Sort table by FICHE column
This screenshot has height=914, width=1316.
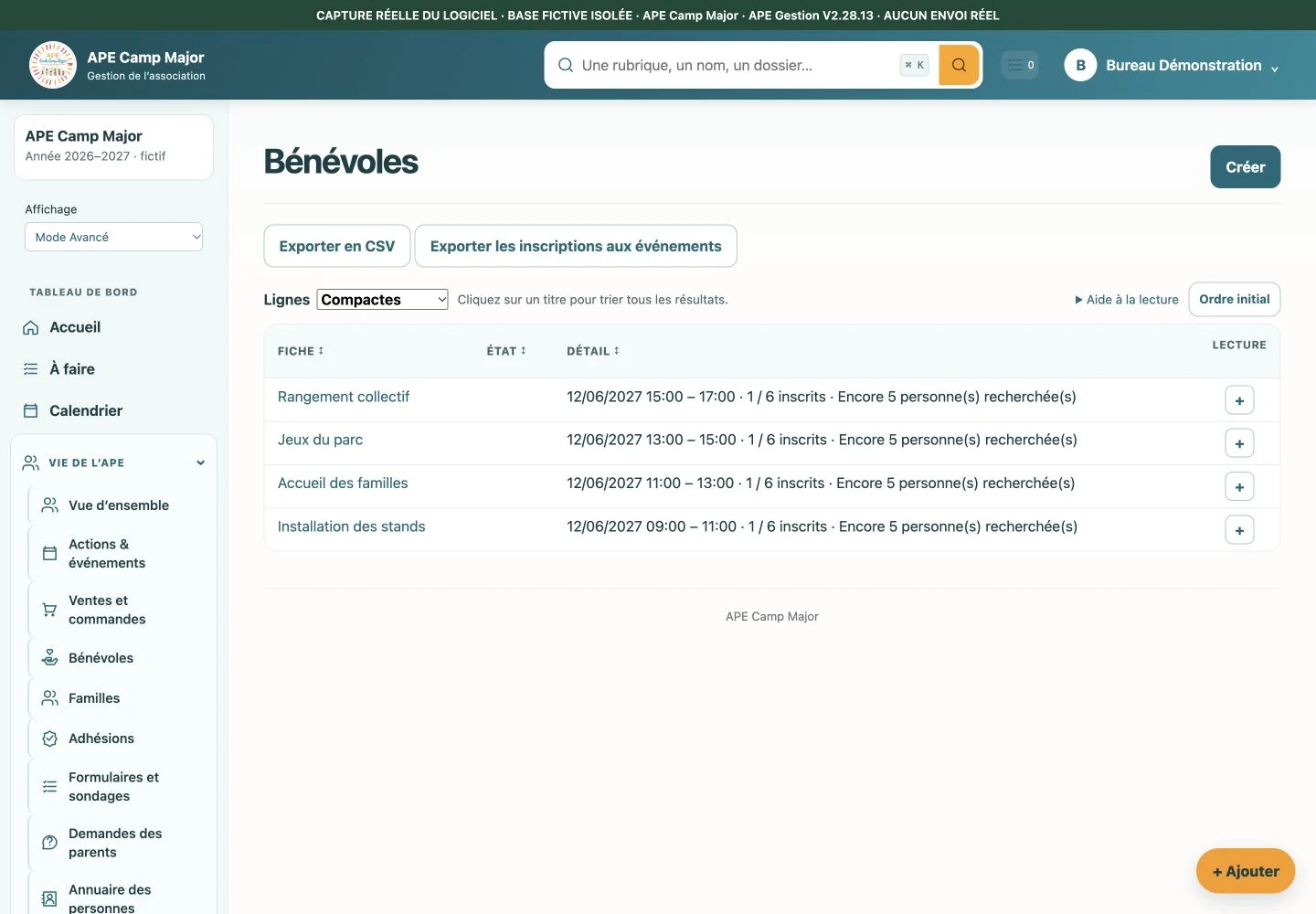[301, 351]
